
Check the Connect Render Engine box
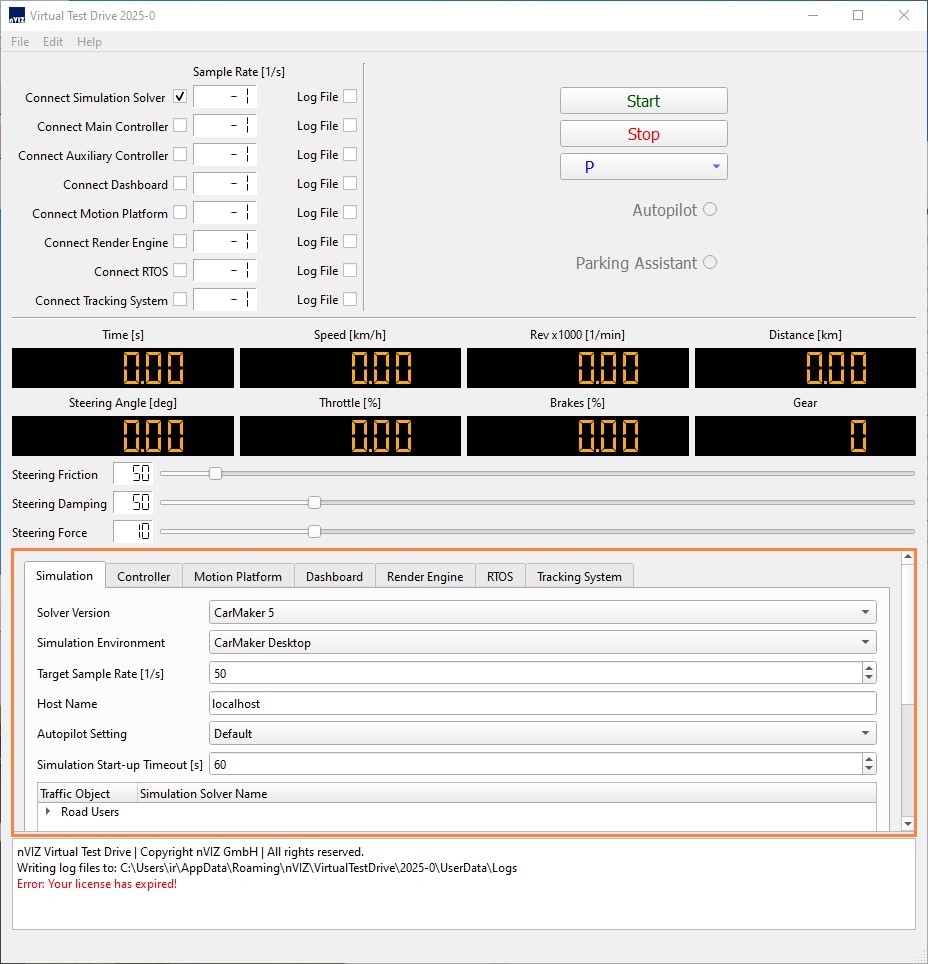[179, 242]
